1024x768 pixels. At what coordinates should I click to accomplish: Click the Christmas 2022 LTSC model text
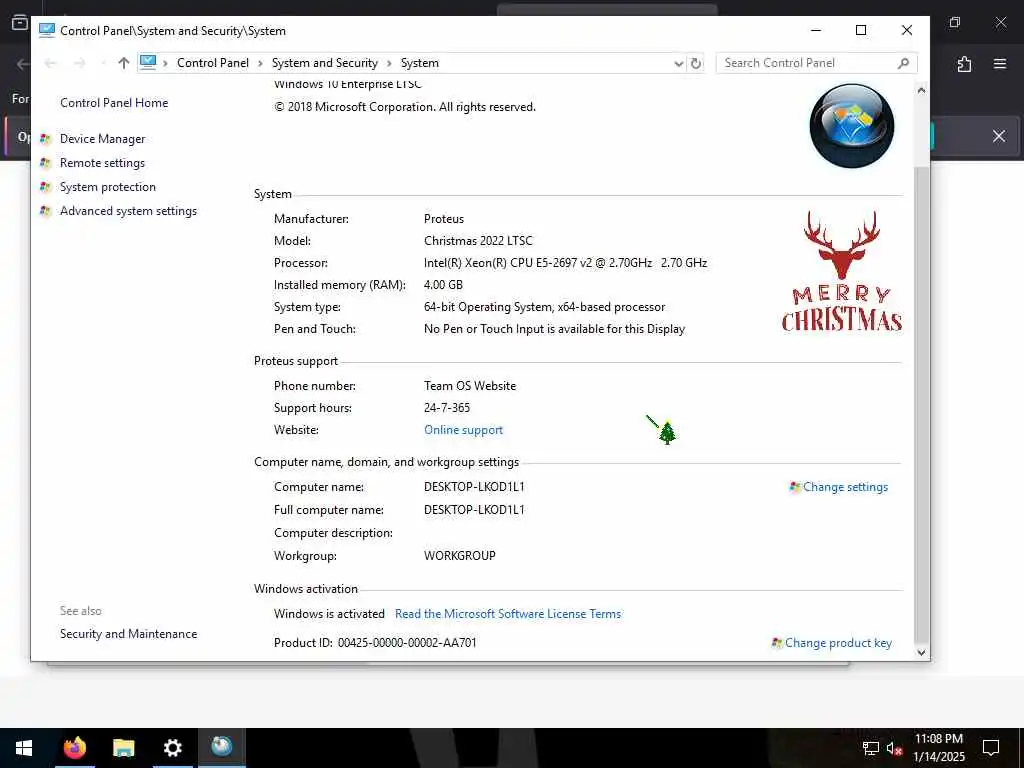coord(478,240)
